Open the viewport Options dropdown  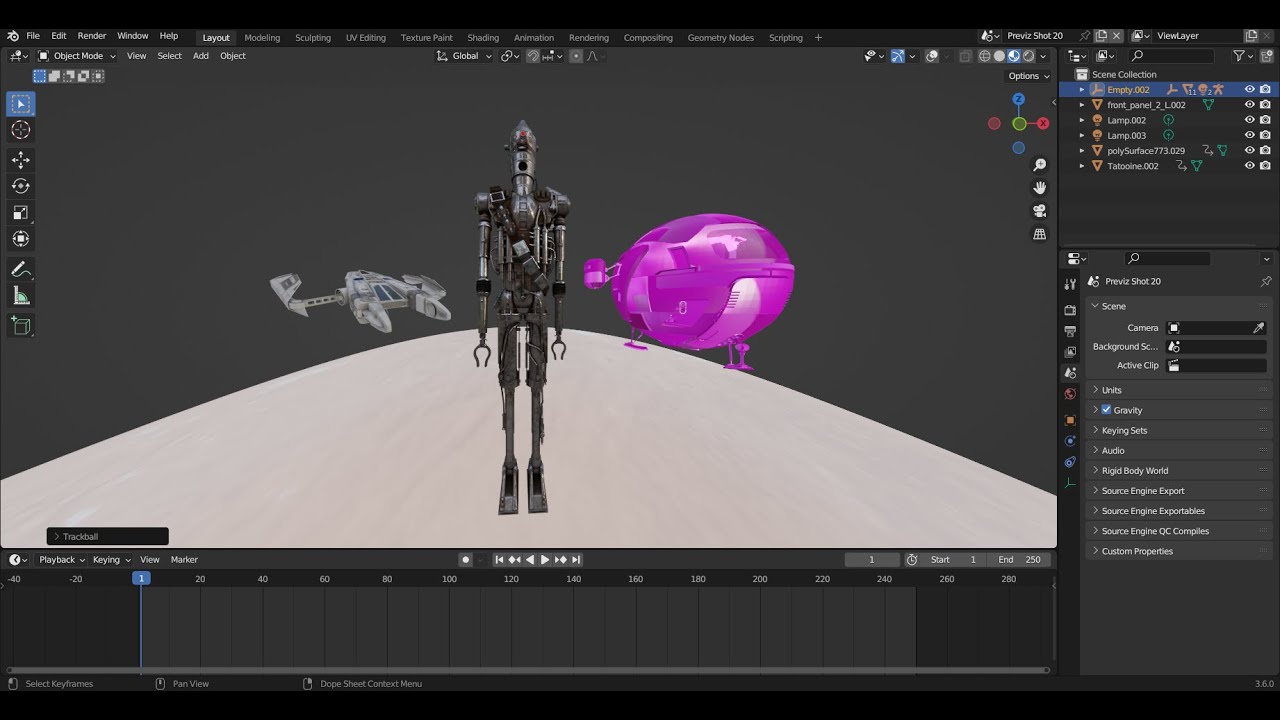point(1029,76)
